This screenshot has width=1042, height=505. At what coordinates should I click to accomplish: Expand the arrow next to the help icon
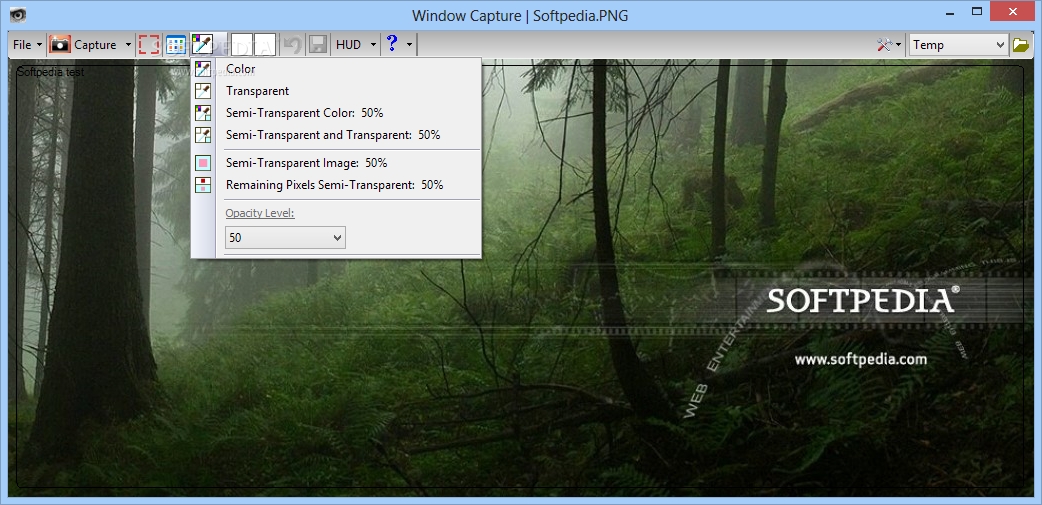409,45
